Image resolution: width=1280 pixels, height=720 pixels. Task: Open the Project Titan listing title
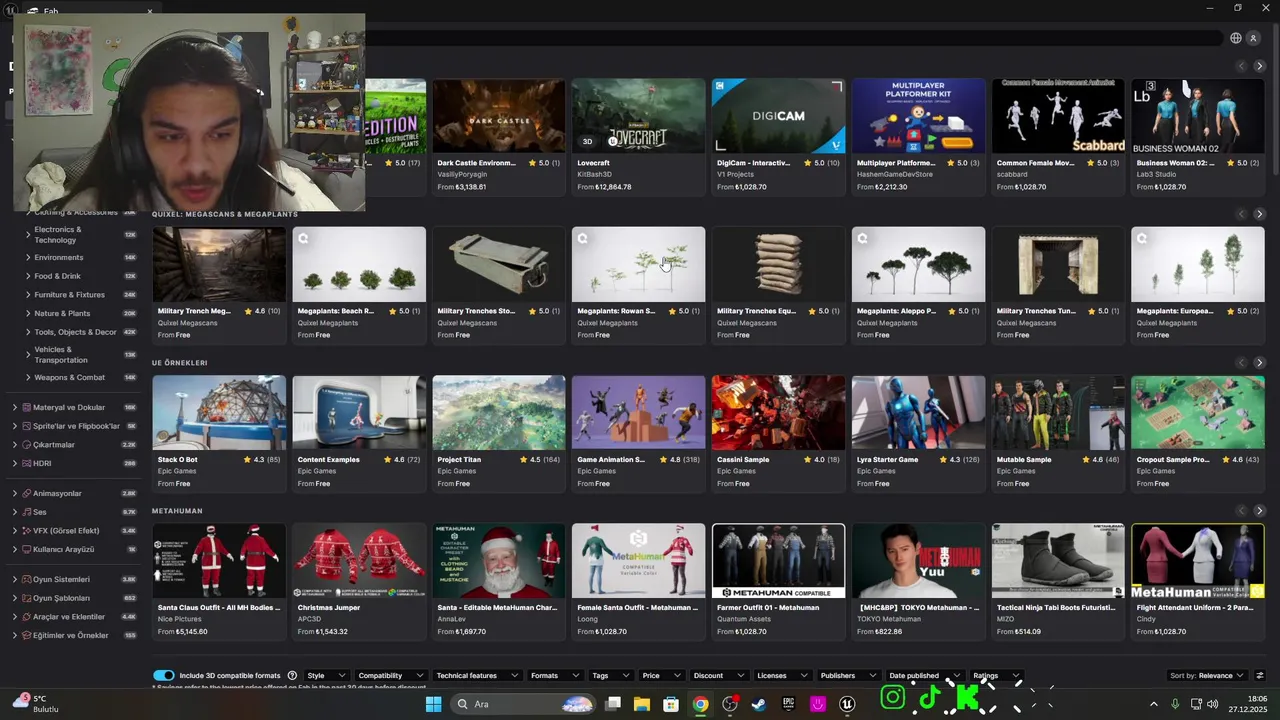[459, 459]
